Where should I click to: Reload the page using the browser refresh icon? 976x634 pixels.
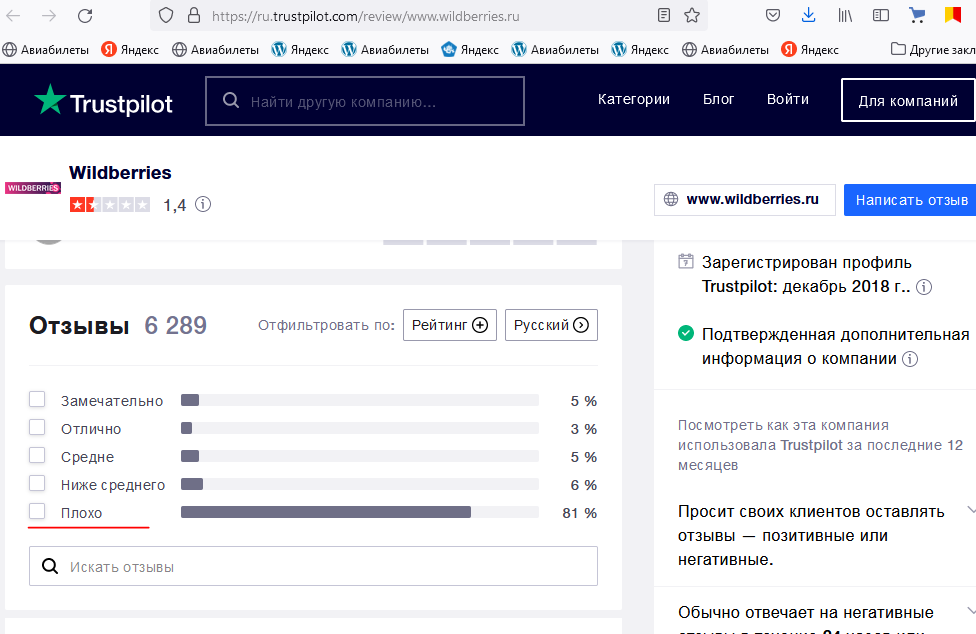pyautogui.click(x=84, y=15)
